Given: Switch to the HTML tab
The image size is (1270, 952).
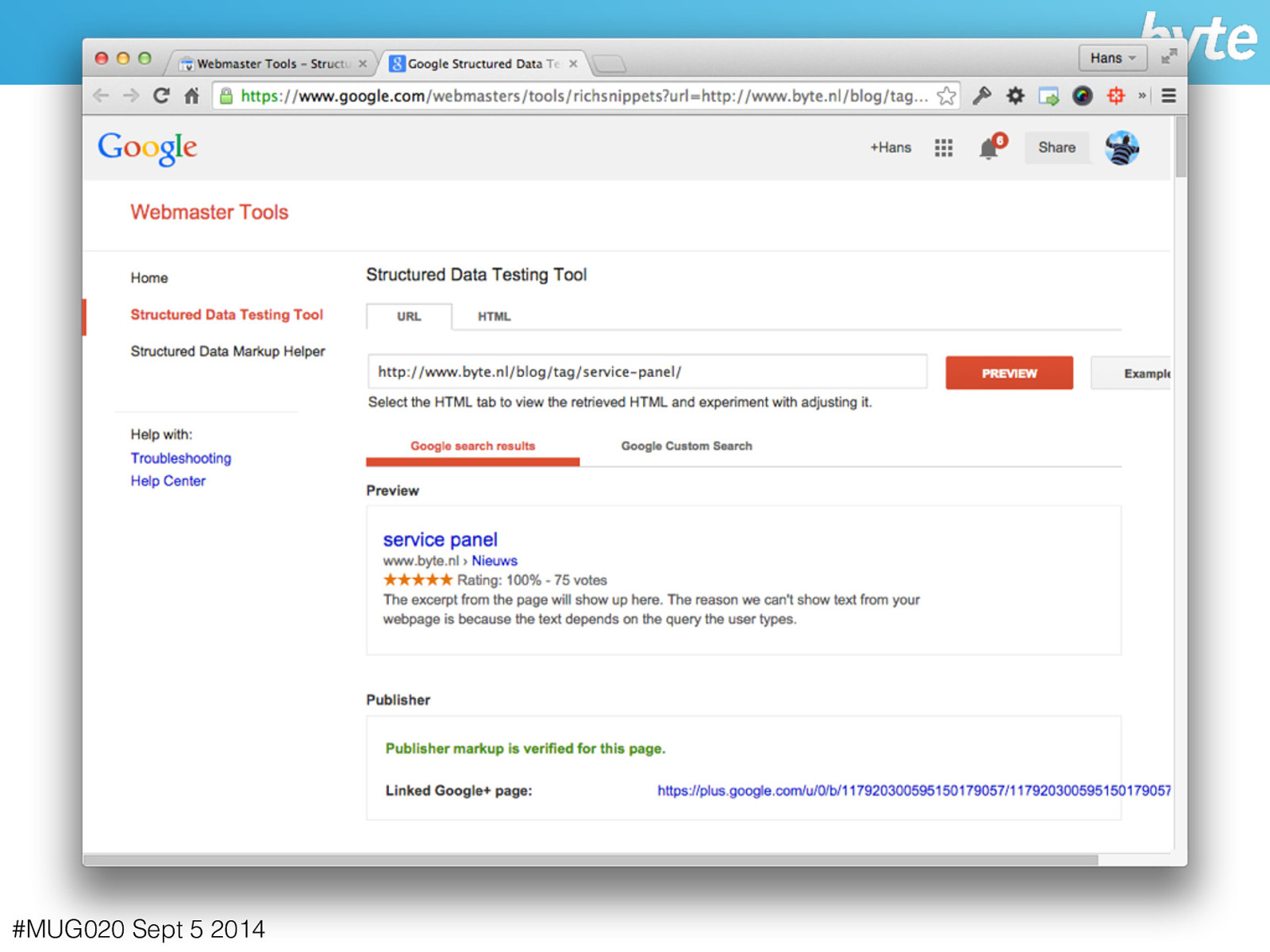Looking at the screenshot, I should click(494, 317).
